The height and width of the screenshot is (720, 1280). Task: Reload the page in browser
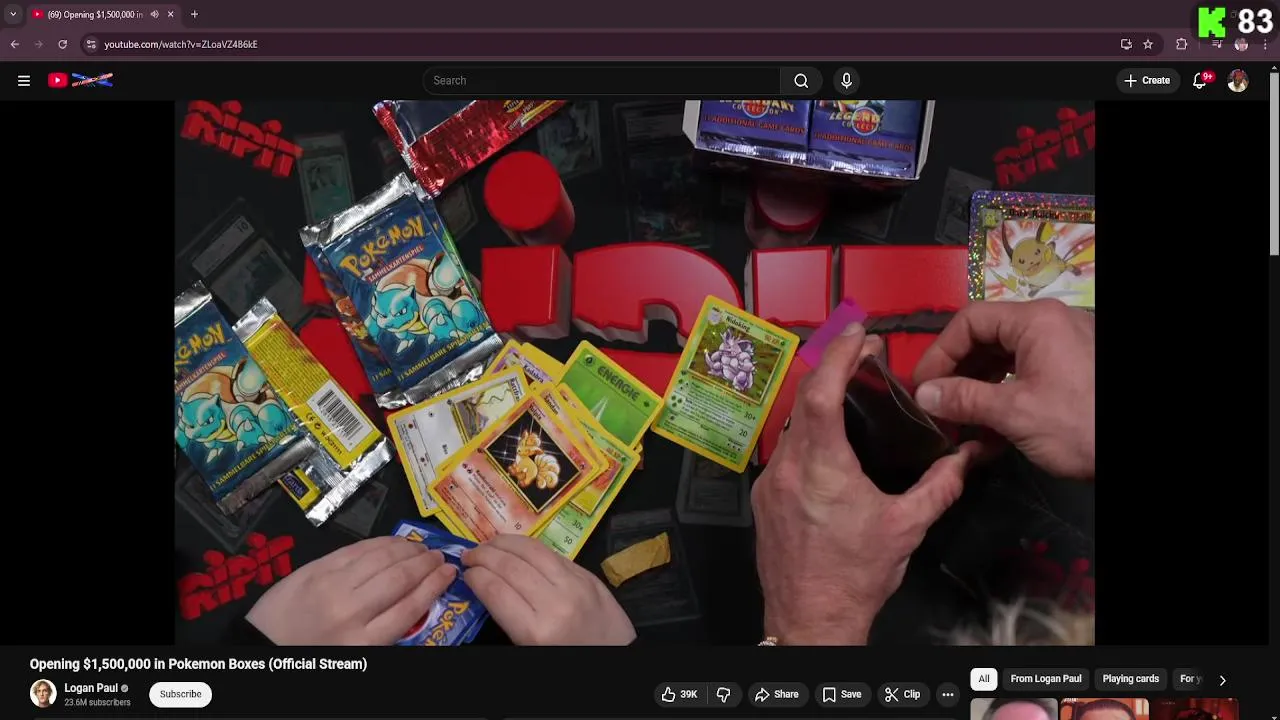click(63, 44)
